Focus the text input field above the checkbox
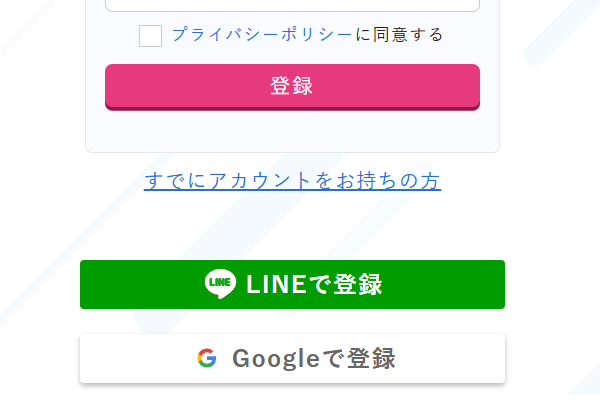Viewport: 600px width, 400px height. click(x=292, y=4)
